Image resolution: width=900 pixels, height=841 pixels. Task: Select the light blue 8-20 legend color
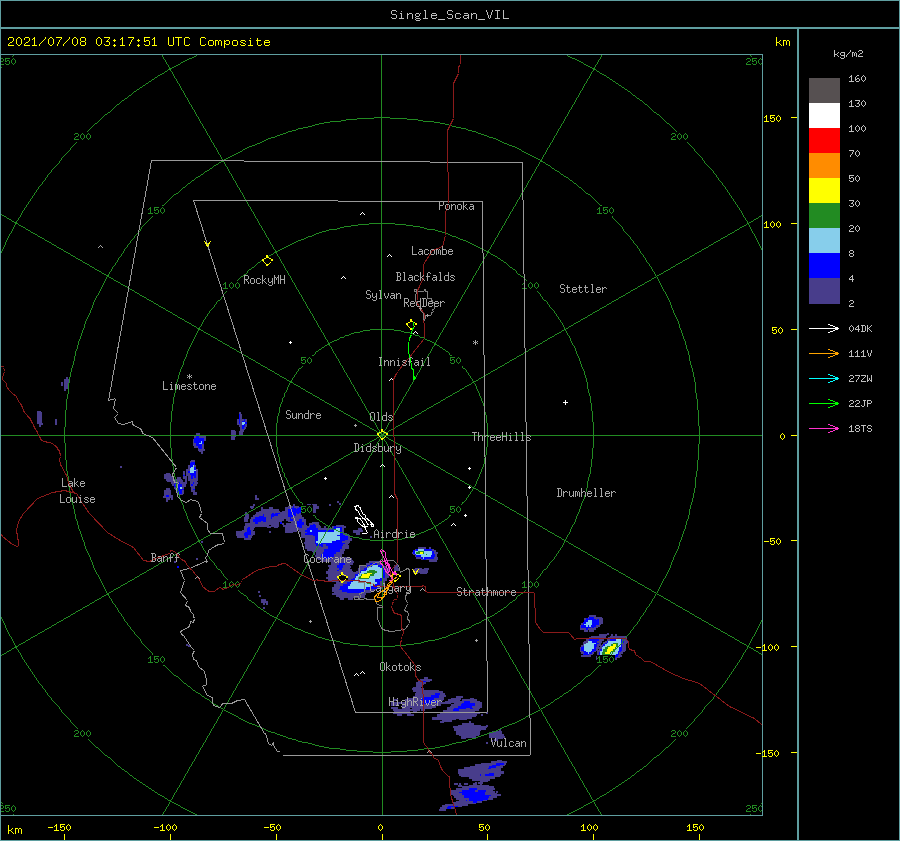[x=824, y=241]
